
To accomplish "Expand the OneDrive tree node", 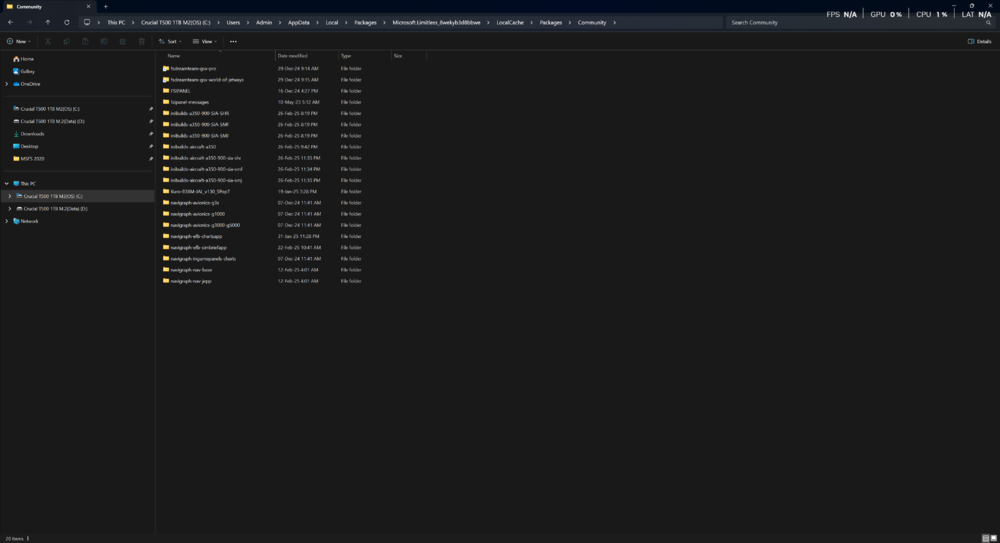I will [x=6, y=84].
